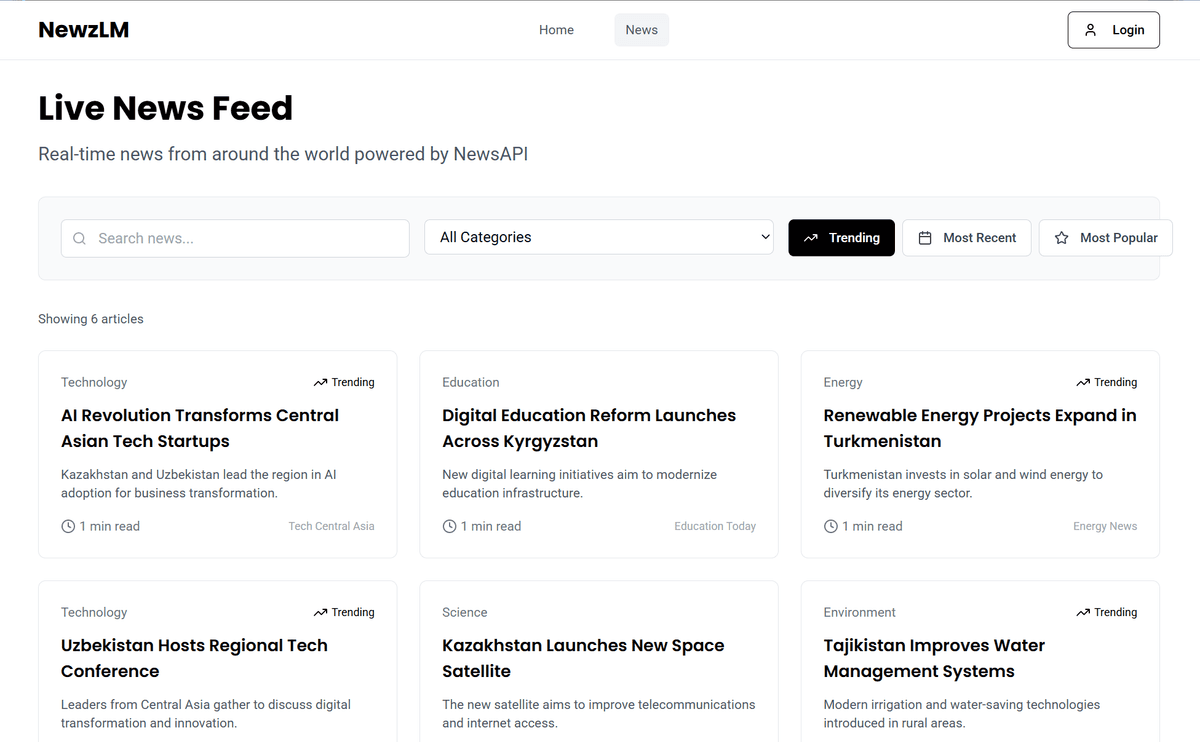Click the trending arrow icon in the Trending filter

[x=811, y=238]
